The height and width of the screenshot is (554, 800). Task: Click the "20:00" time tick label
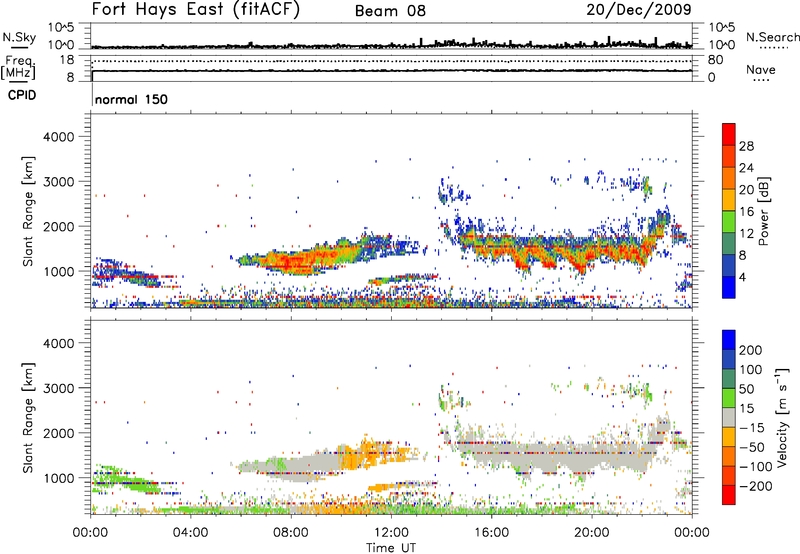click(x=592, y=533)
